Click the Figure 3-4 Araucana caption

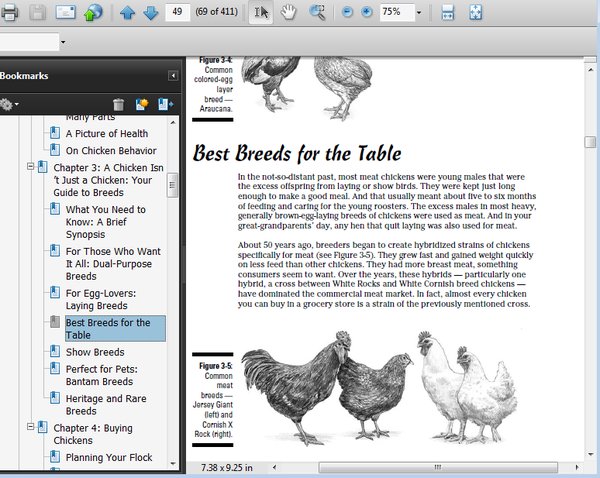213,84
